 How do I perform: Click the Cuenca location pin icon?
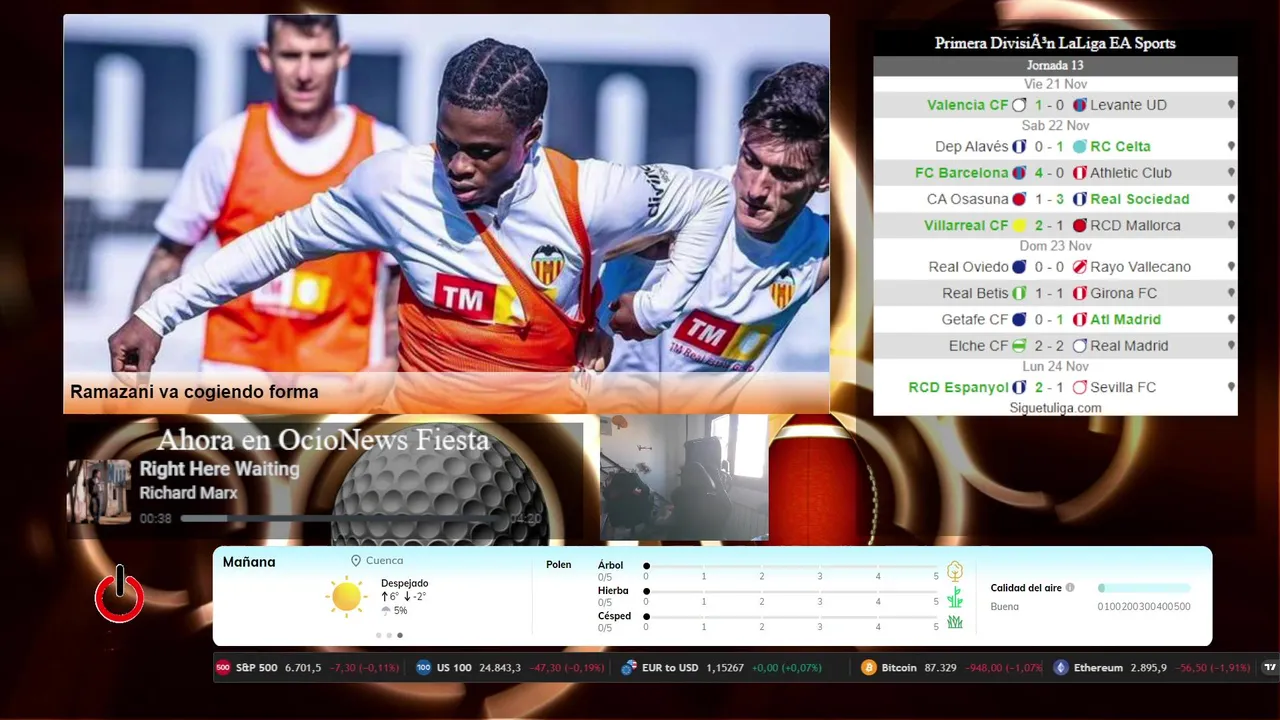pos(355,561)
